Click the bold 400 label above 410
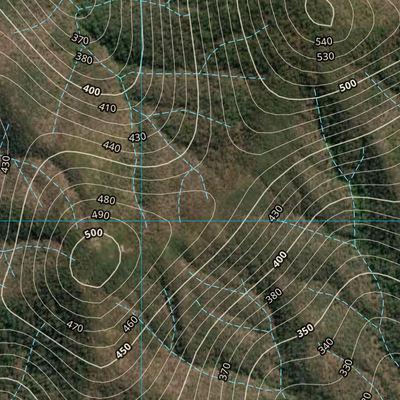This screenshot has width=400, height=400. (92, 90)
